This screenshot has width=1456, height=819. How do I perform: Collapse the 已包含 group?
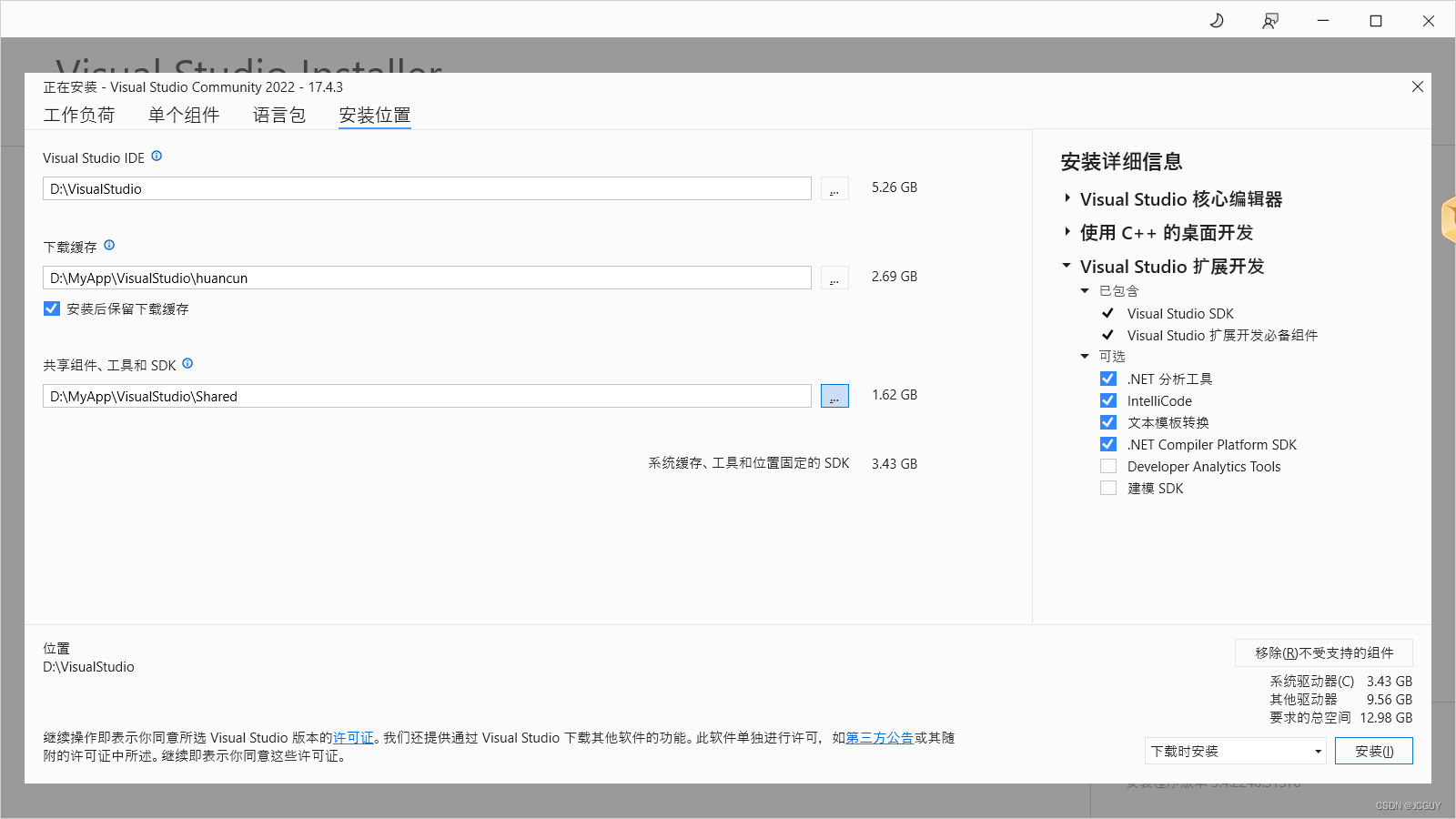(x=1085, y=291)
